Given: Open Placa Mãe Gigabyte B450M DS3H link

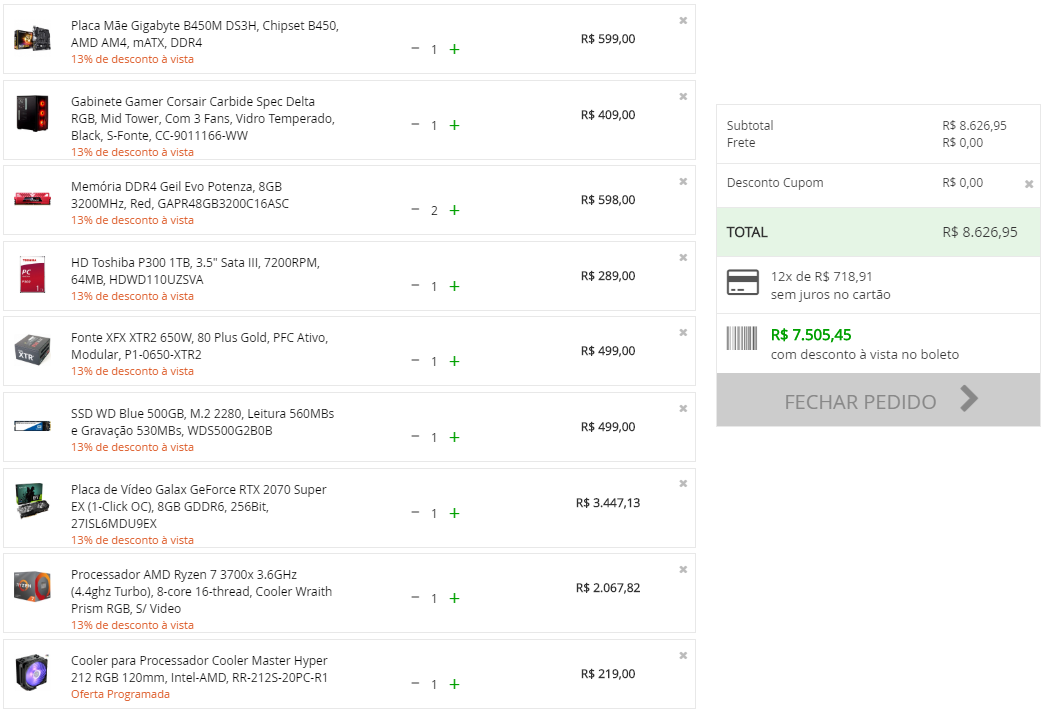Looking at the screenshot, I should [x=205, y=34].
